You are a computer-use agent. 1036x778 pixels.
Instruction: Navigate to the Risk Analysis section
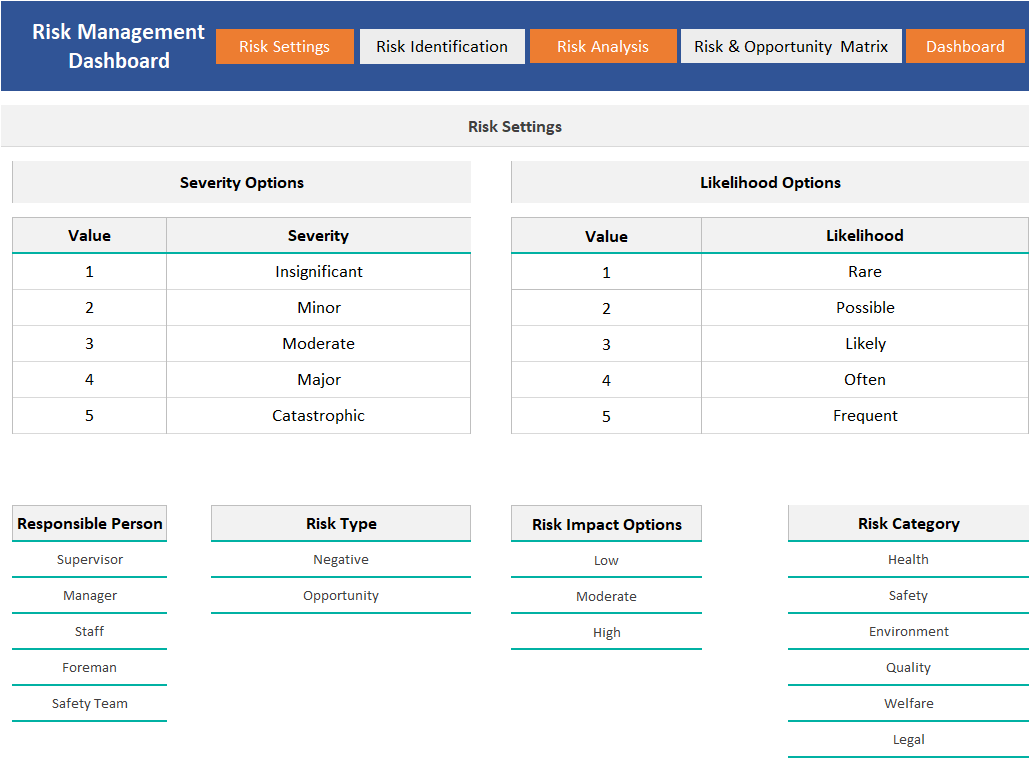click(603, 46)
